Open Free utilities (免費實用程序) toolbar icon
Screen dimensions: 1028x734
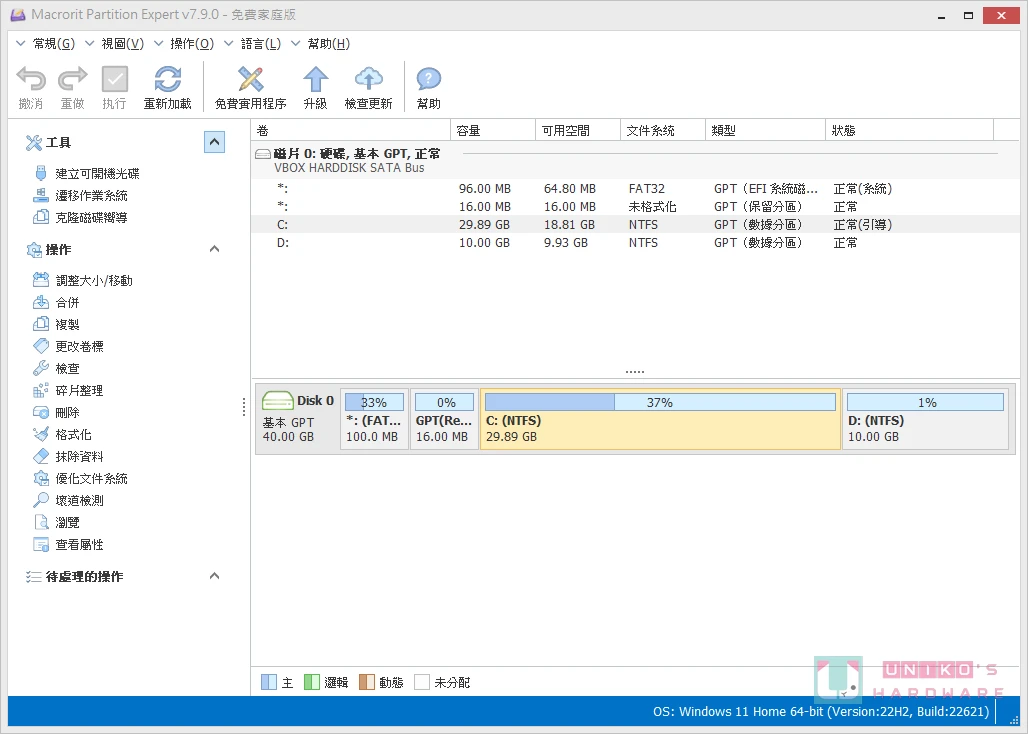click(250, 79)
